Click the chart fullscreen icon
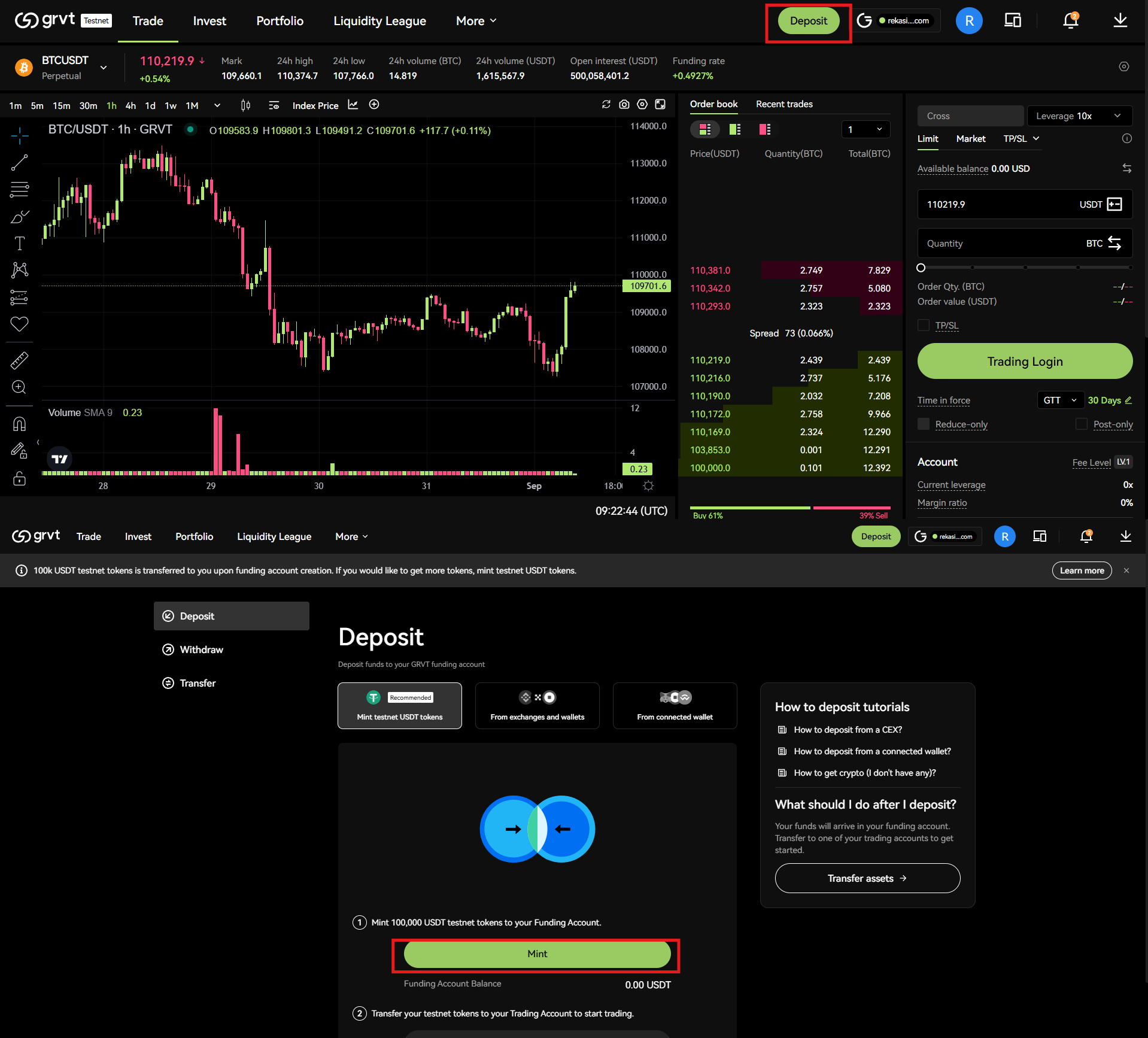 point(660,105)
